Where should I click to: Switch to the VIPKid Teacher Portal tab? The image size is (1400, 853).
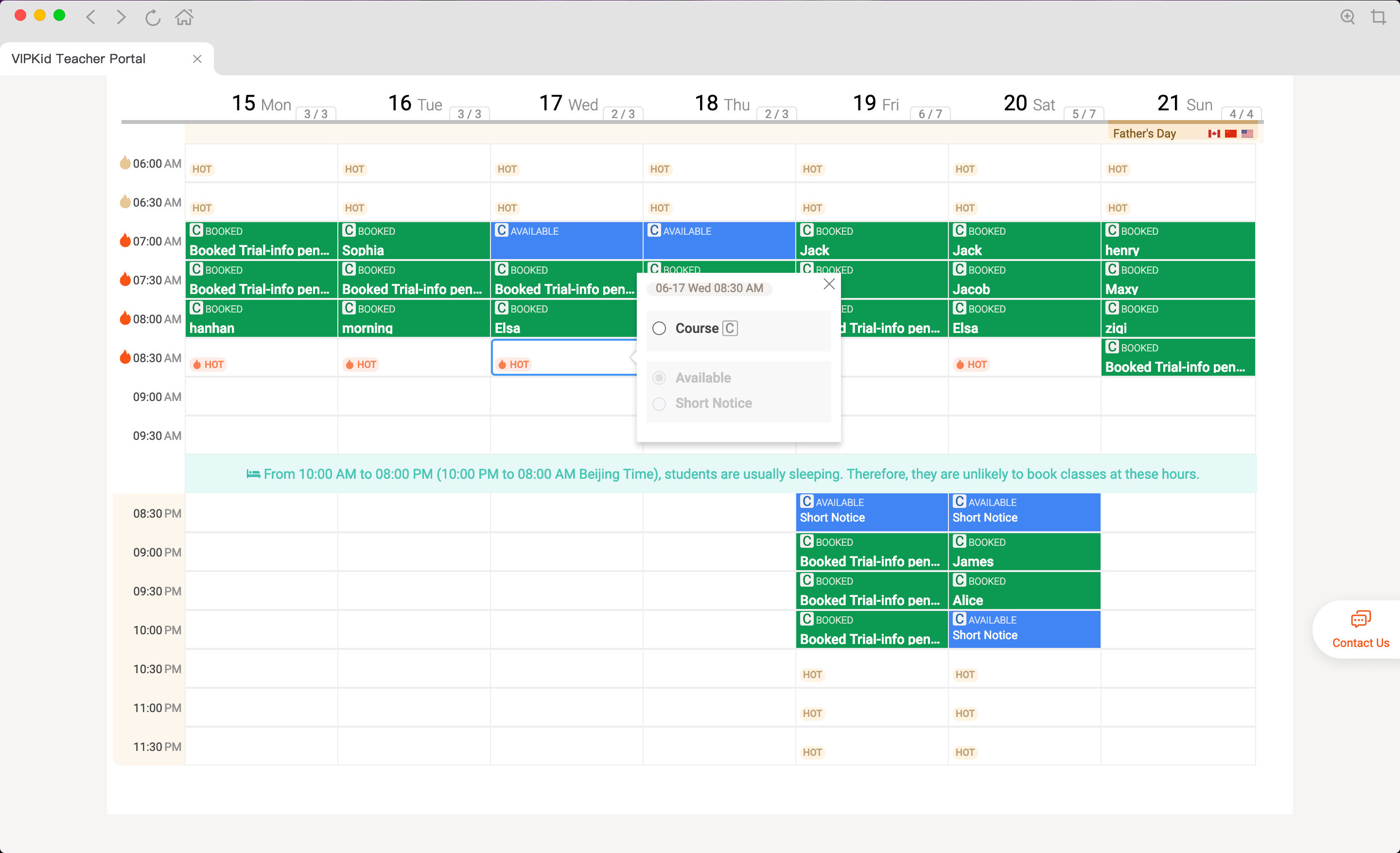pos(78,58)
